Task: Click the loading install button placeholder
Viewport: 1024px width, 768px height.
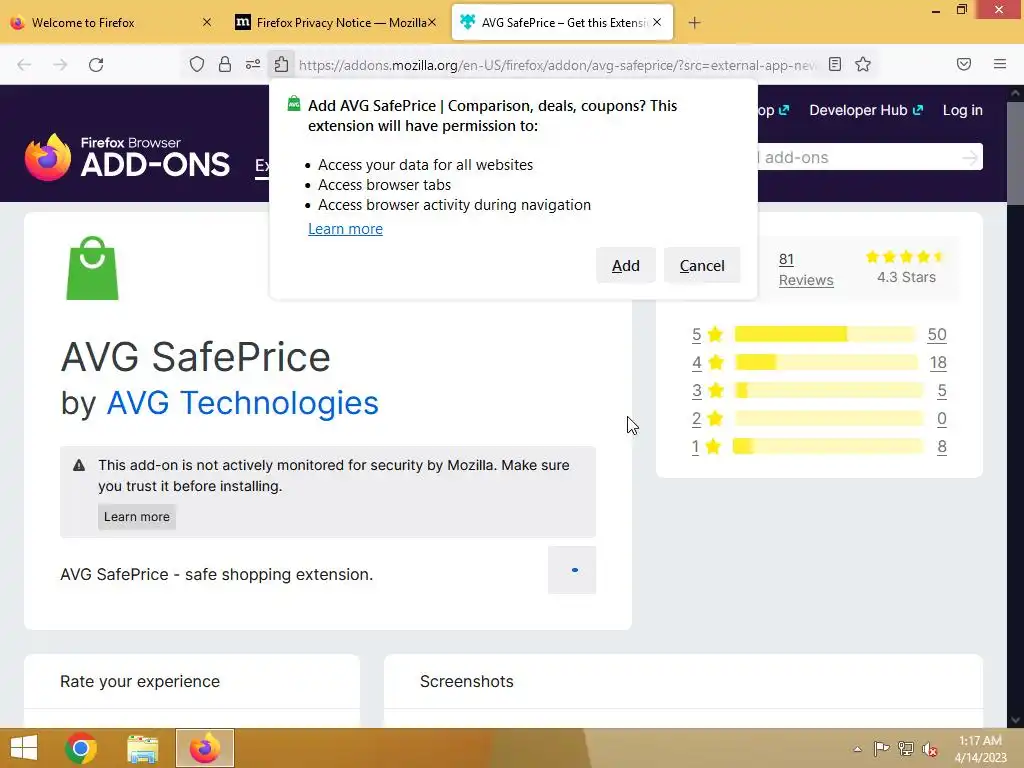Action: (x=572, y=570)
